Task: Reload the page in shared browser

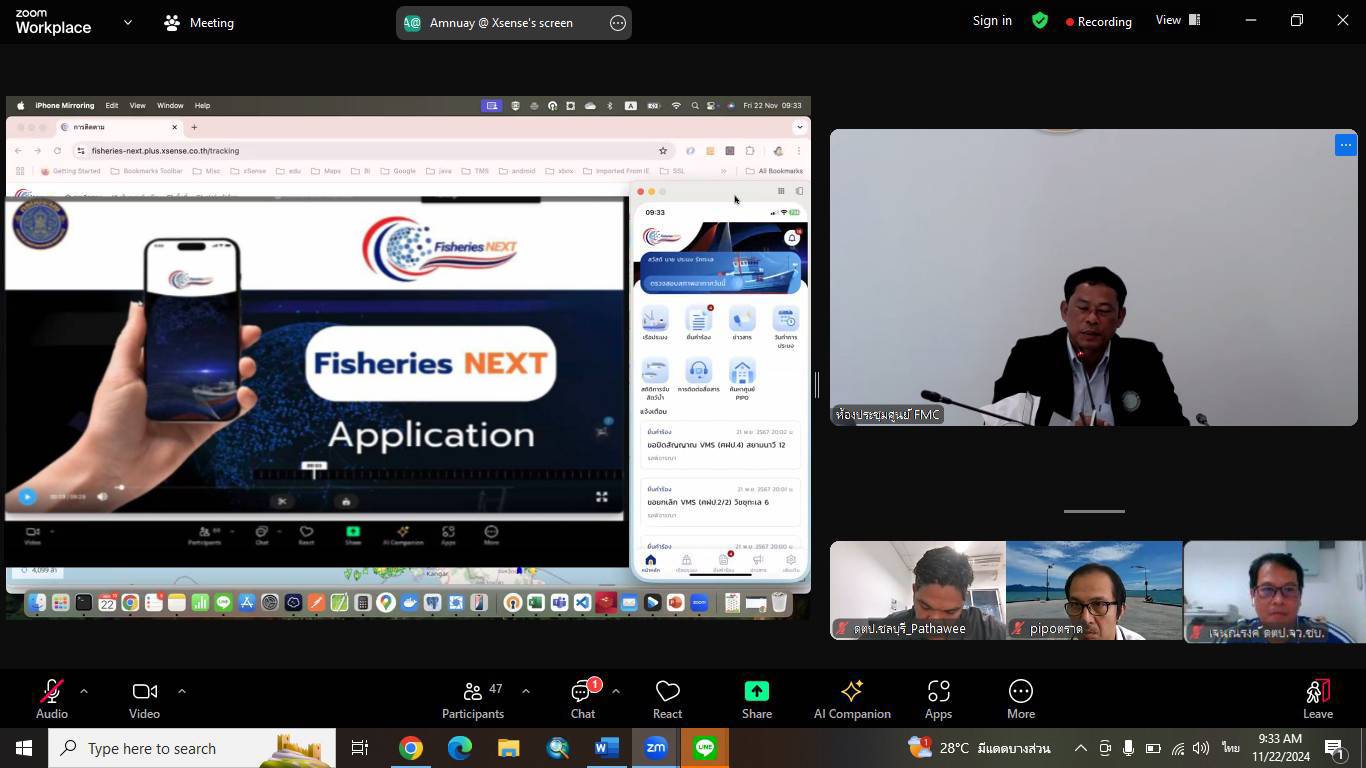Action: (57, 151)
